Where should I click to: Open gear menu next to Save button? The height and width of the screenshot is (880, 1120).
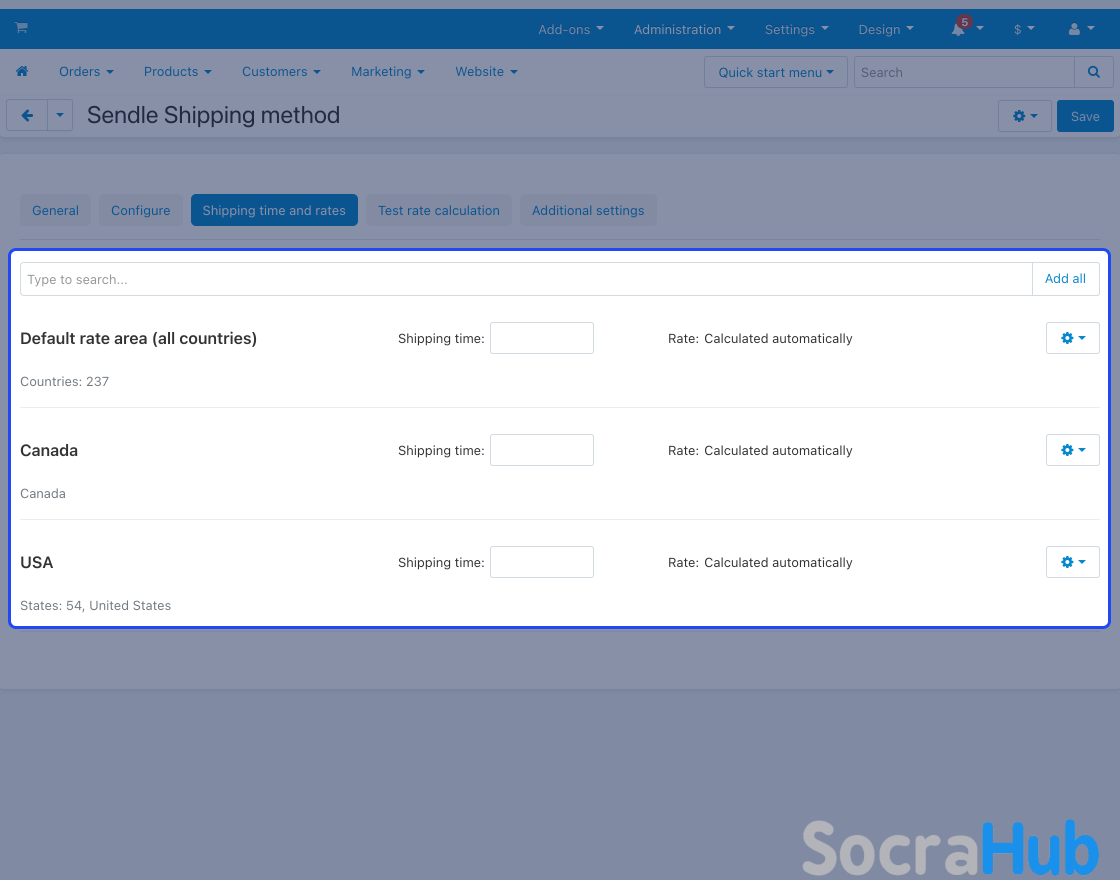click(1024, 116)
